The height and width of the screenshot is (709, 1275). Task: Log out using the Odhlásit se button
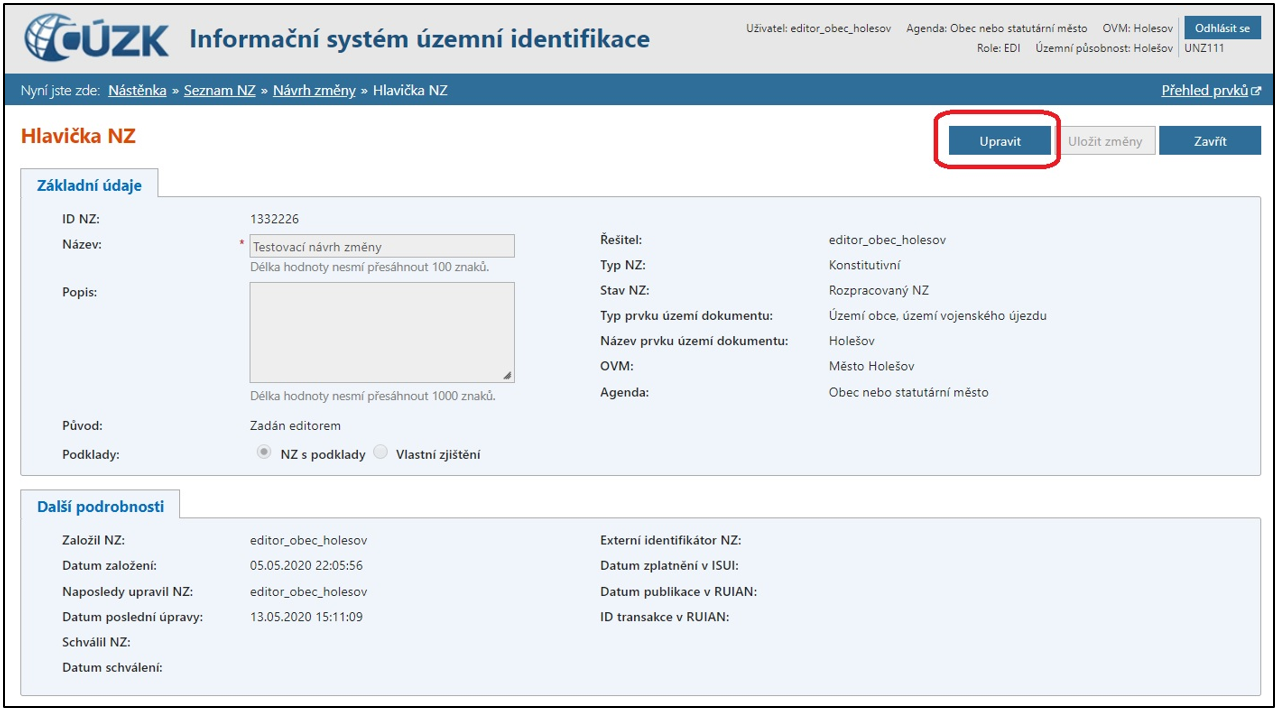(1222, 28)
